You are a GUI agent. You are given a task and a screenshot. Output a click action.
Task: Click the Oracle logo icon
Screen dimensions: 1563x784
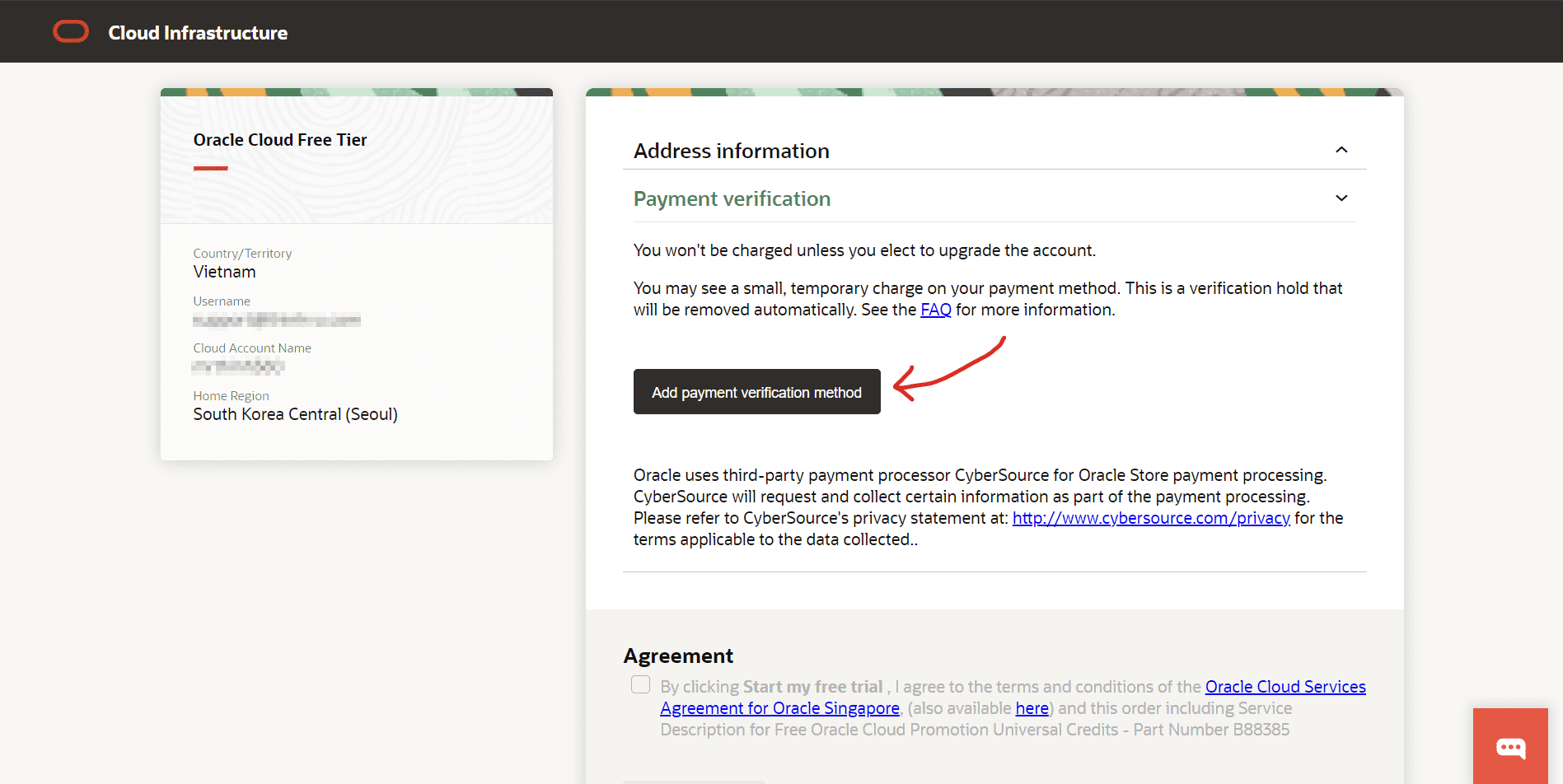pyautogui.click(x=71, y=32)
